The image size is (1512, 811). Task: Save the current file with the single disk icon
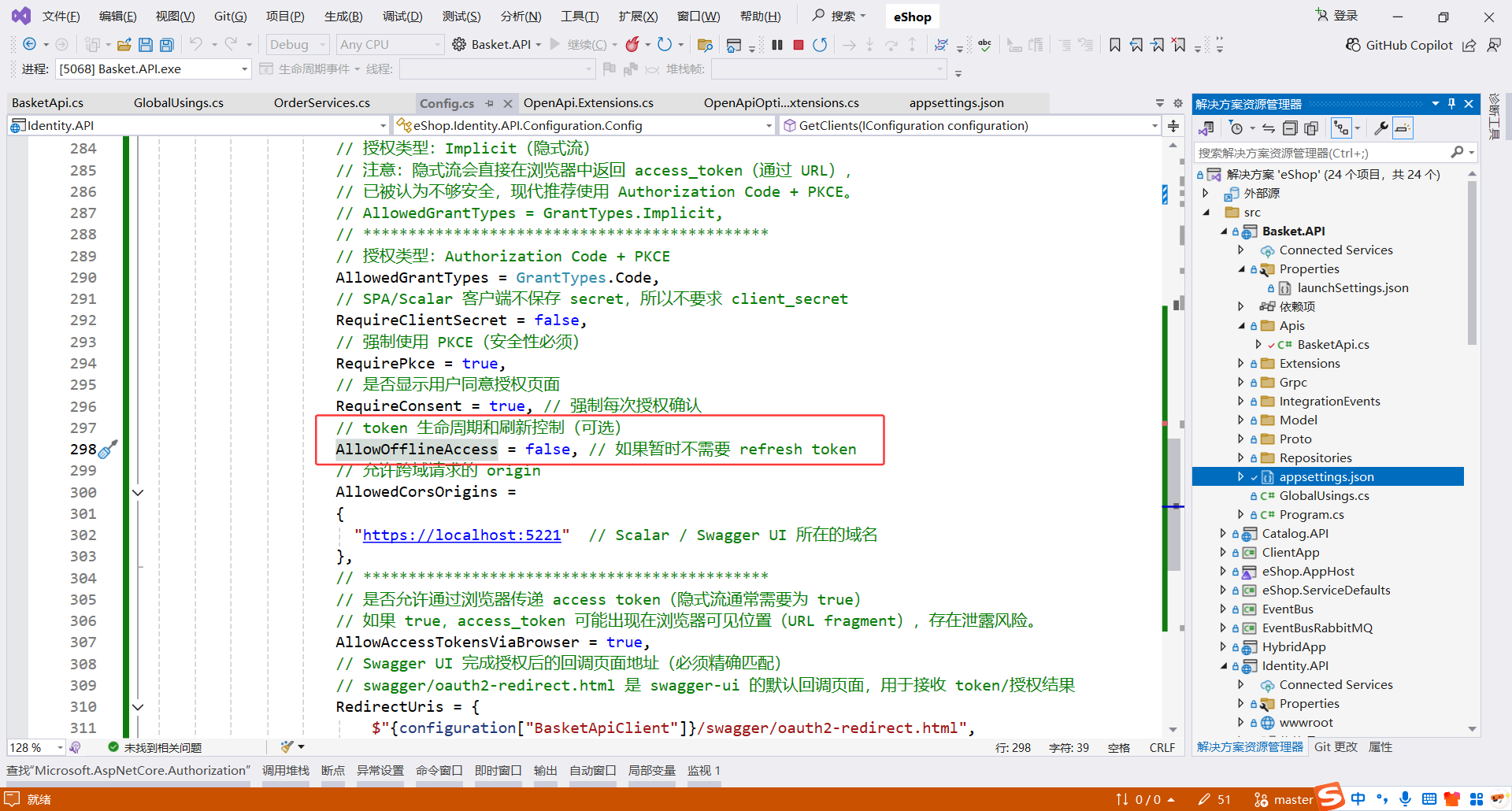(146, 45)
